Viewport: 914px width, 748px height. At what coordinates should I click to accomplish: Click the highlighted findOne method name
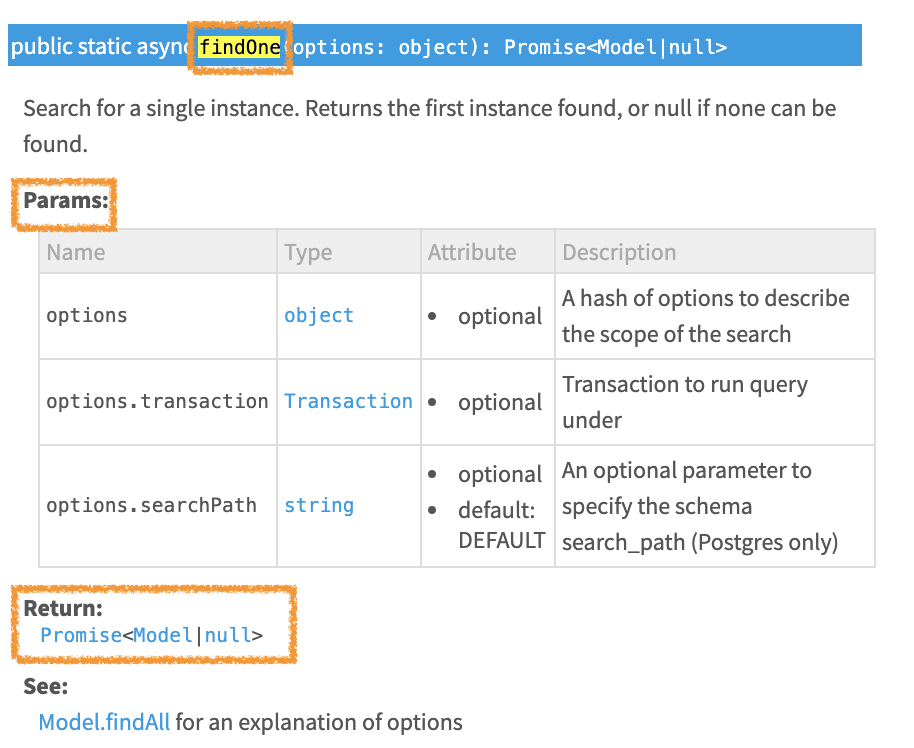click(x=240, y=47)
